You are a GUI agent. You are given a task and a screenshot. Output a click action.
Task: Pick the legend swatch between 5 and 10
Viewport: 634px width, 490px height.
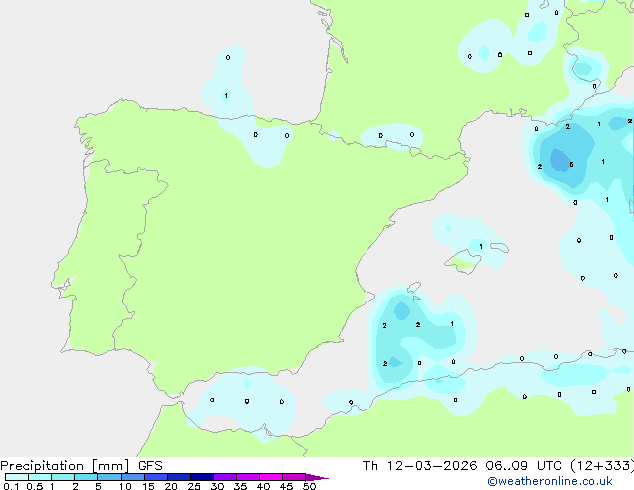click(110, 477)
